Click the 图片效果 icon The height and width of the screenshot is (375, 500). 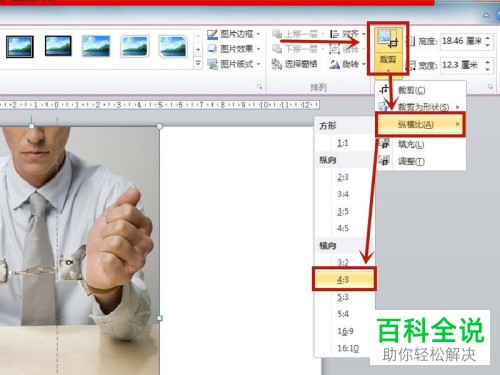point(212,49)
